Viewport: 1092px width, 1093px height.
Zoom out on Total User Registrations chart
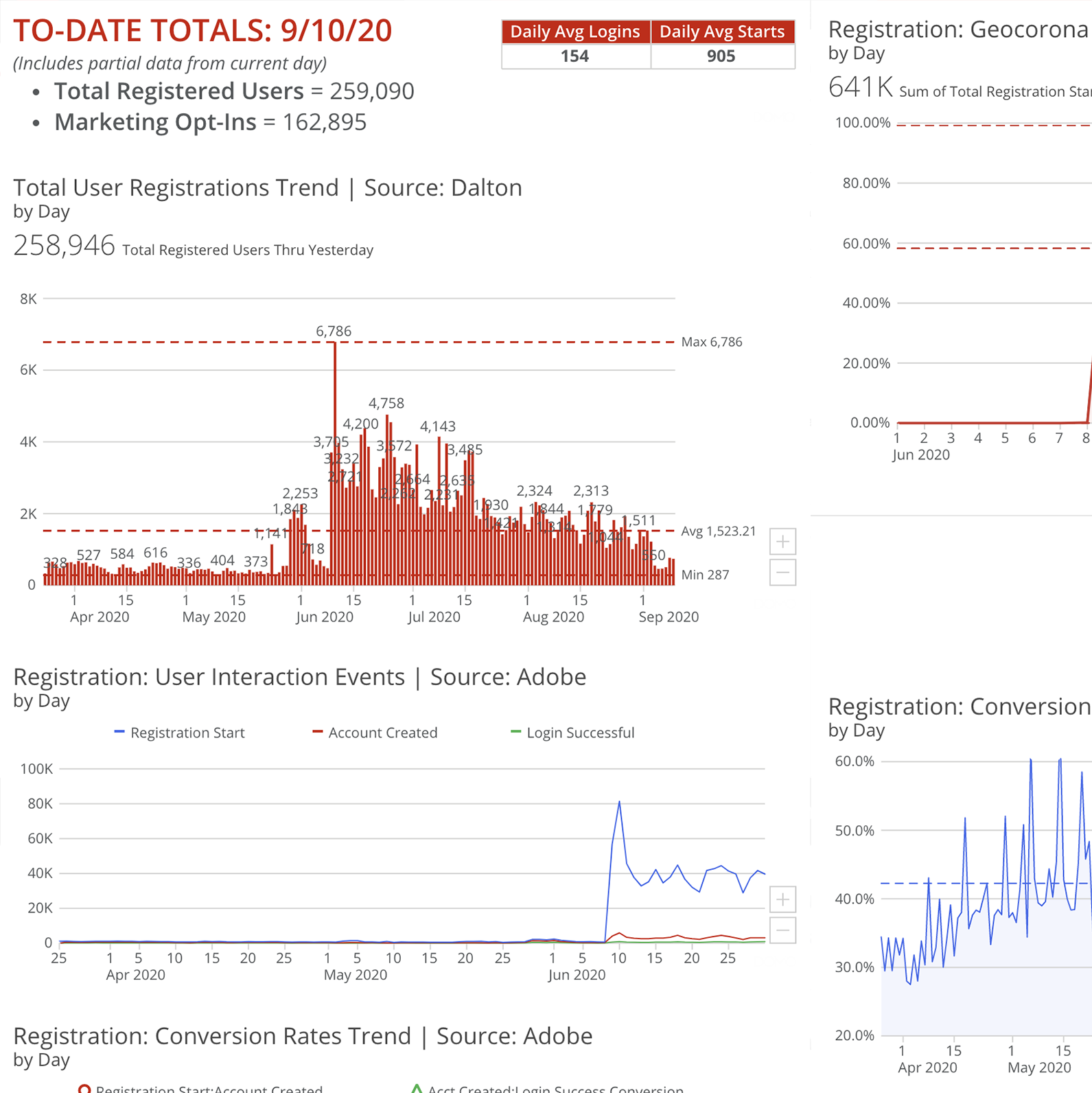pyautogui.click(x=782, y=573)
